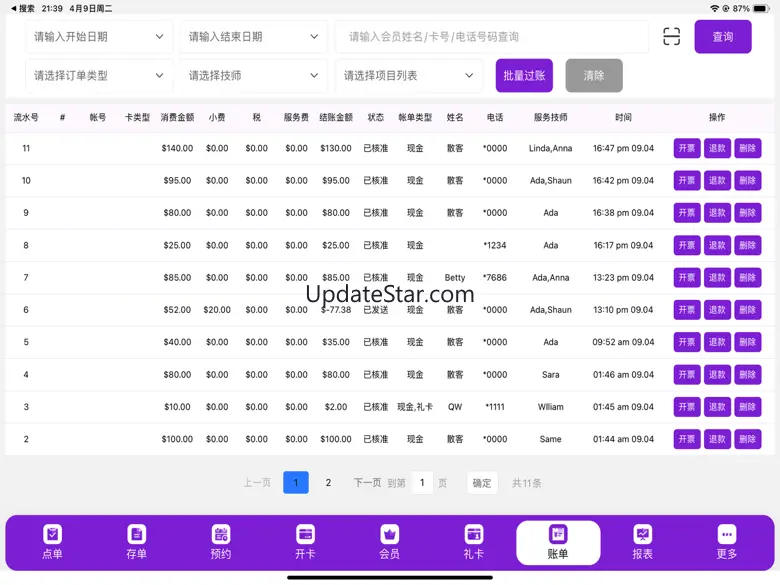Go to page 2 of results
The height and width of the screenshot is (585, 780).
coord(328,483)
